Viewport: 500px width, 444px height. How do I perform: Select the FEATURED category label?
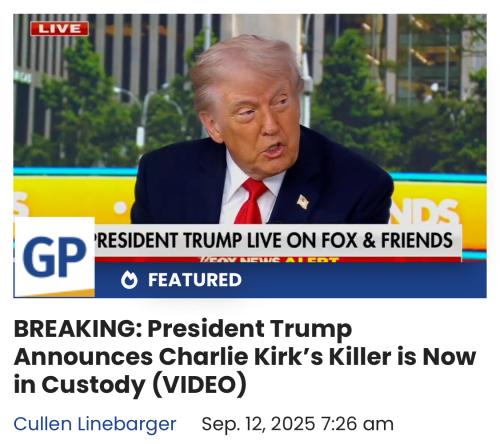(x=195, y=280)
